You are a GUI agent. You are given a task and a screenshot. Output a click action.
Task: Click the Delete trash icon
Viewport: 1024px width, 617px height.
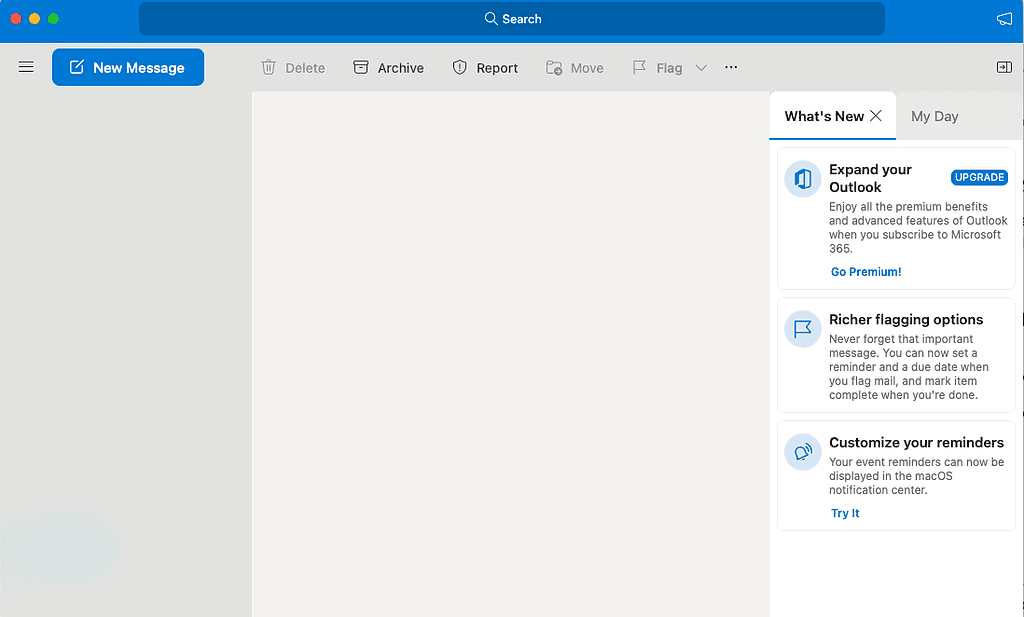268,67
